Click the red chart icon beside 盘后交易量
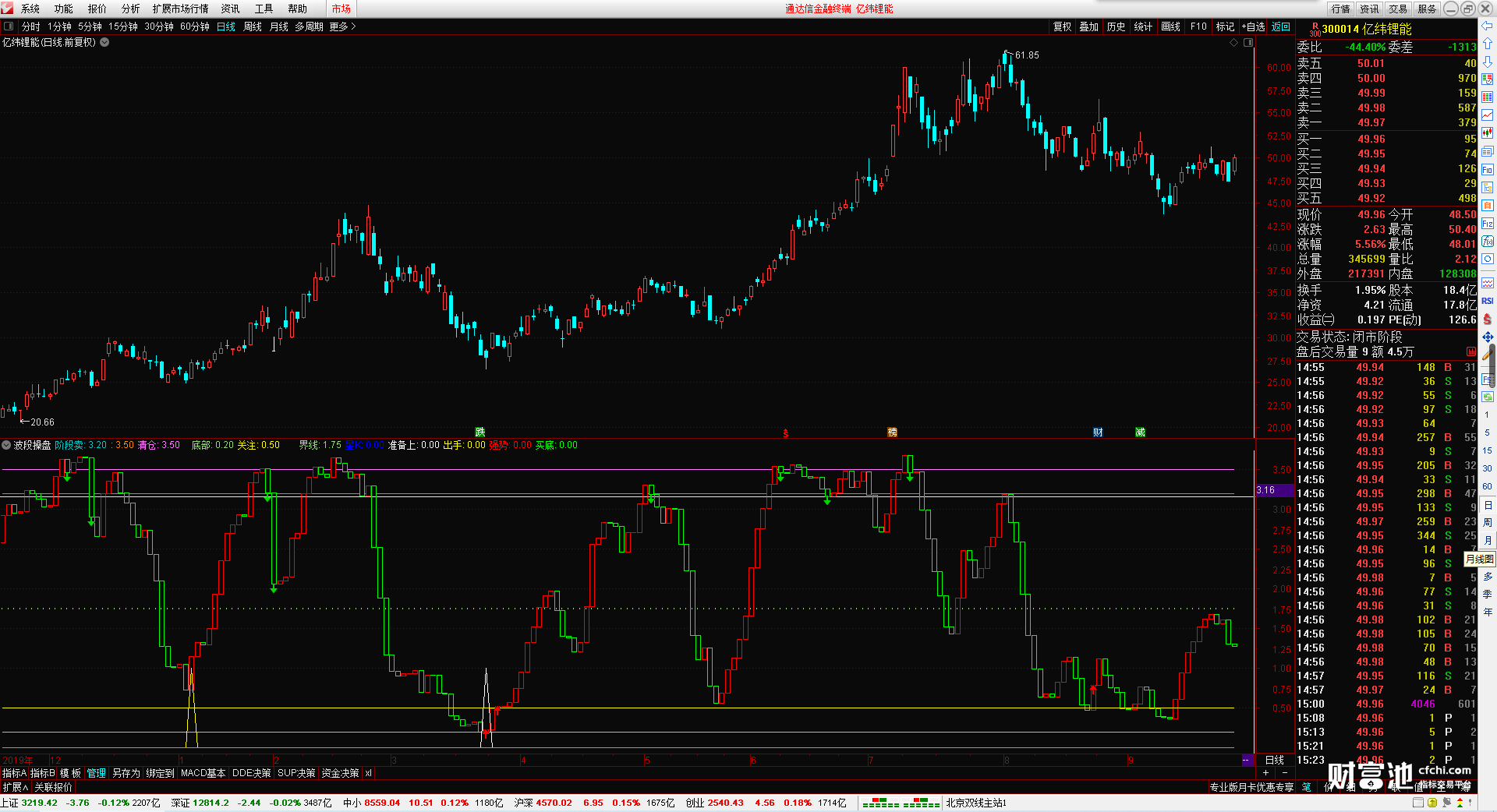 [1471, 351]
